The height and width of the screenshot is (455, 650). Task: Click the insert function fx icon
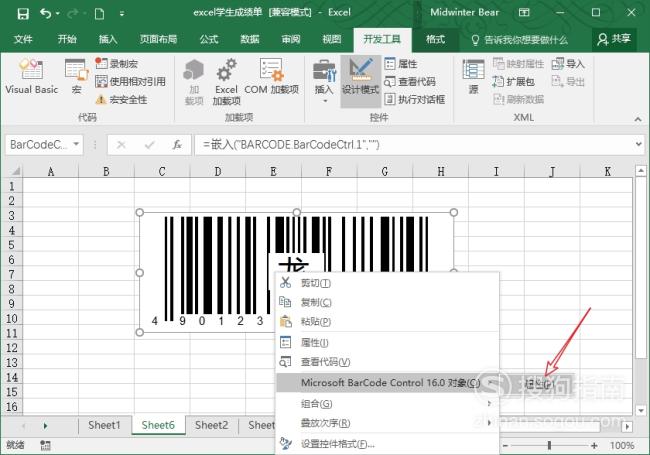pyautogui.click(x=177, y=145)
